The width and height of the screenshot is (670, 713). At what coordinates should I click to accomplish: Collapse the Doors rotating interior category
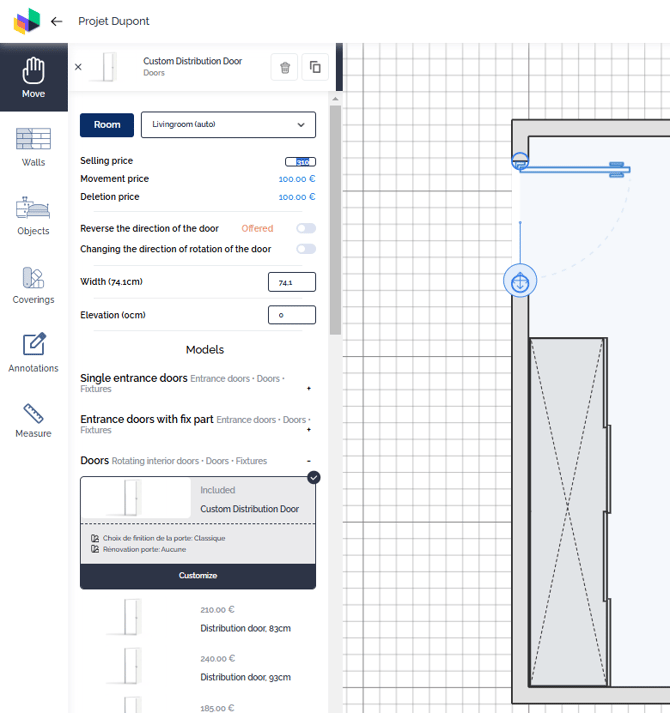click(309, 461)
